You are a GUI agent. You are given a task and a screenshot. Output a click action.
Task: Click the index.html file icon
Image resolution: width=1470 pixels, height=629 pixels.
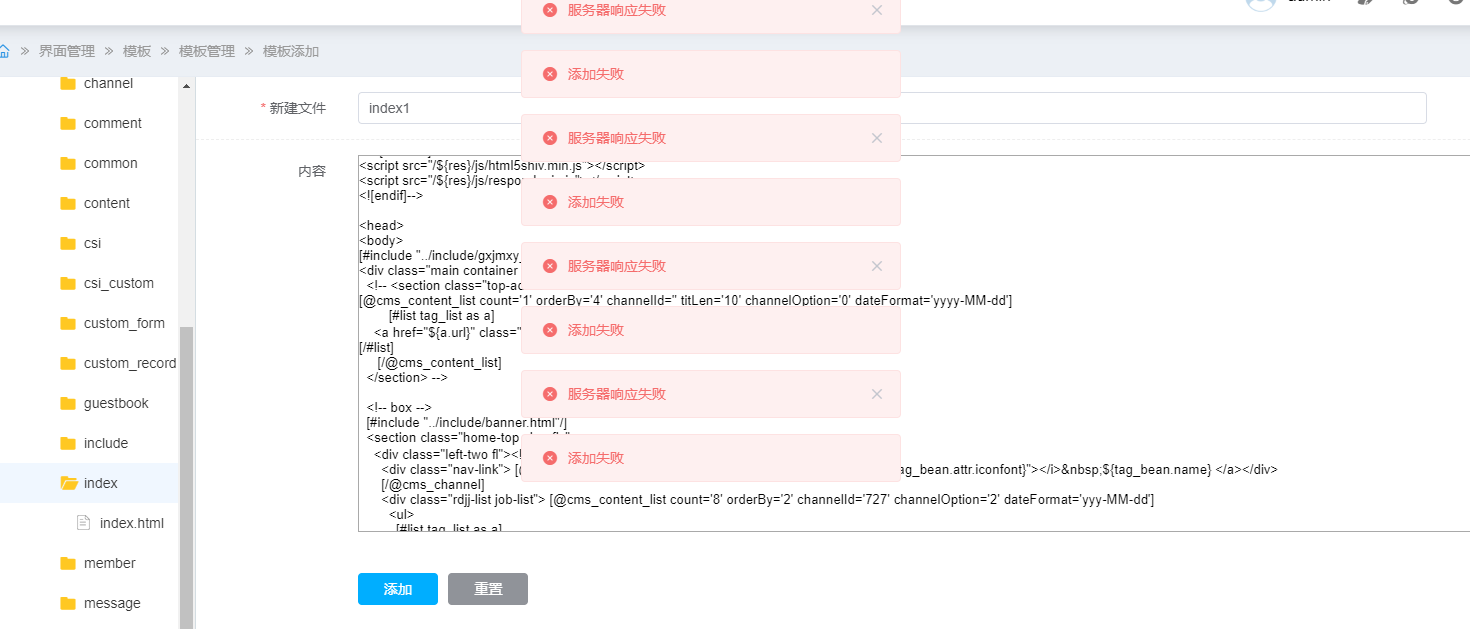pyautogui.click(x=84, y=523)
